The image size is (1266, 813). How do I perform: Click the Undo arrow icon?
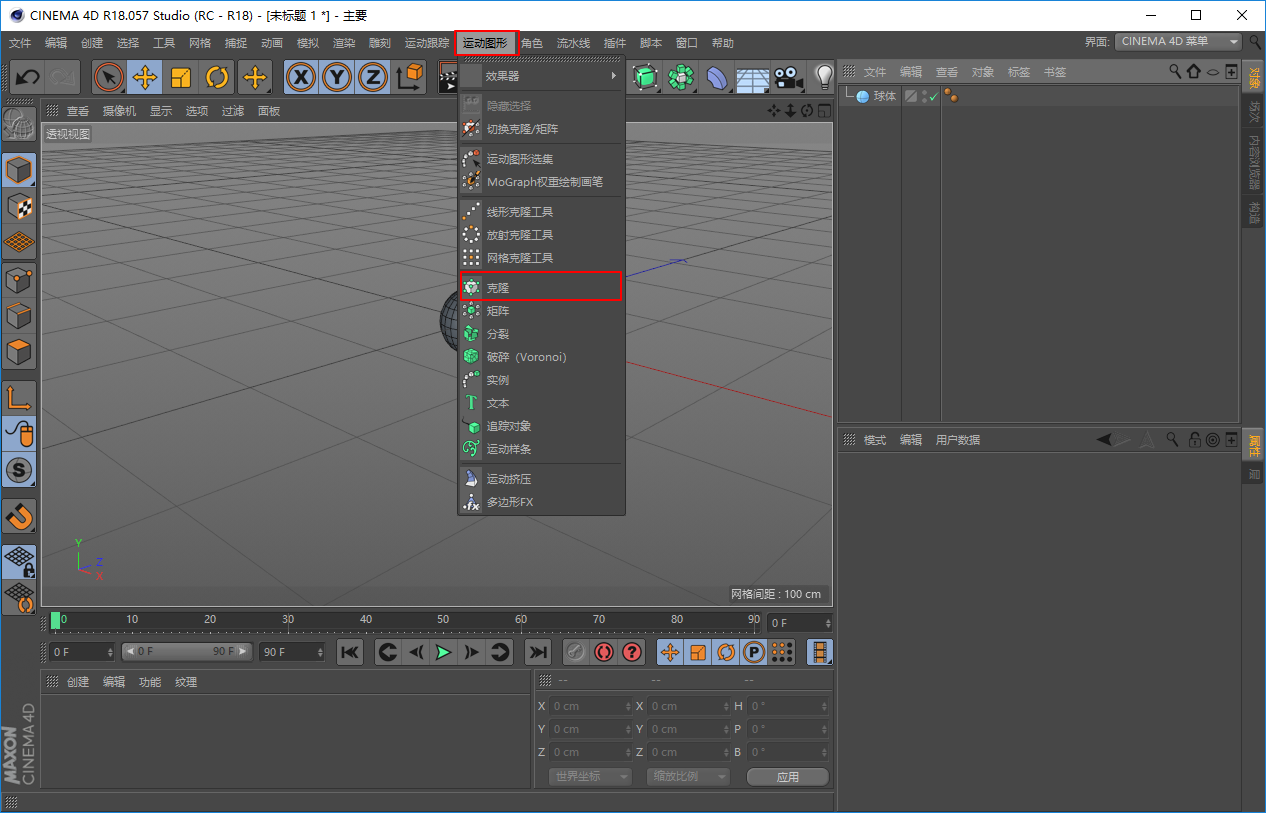pyautogui.click(x=29, y=77)
